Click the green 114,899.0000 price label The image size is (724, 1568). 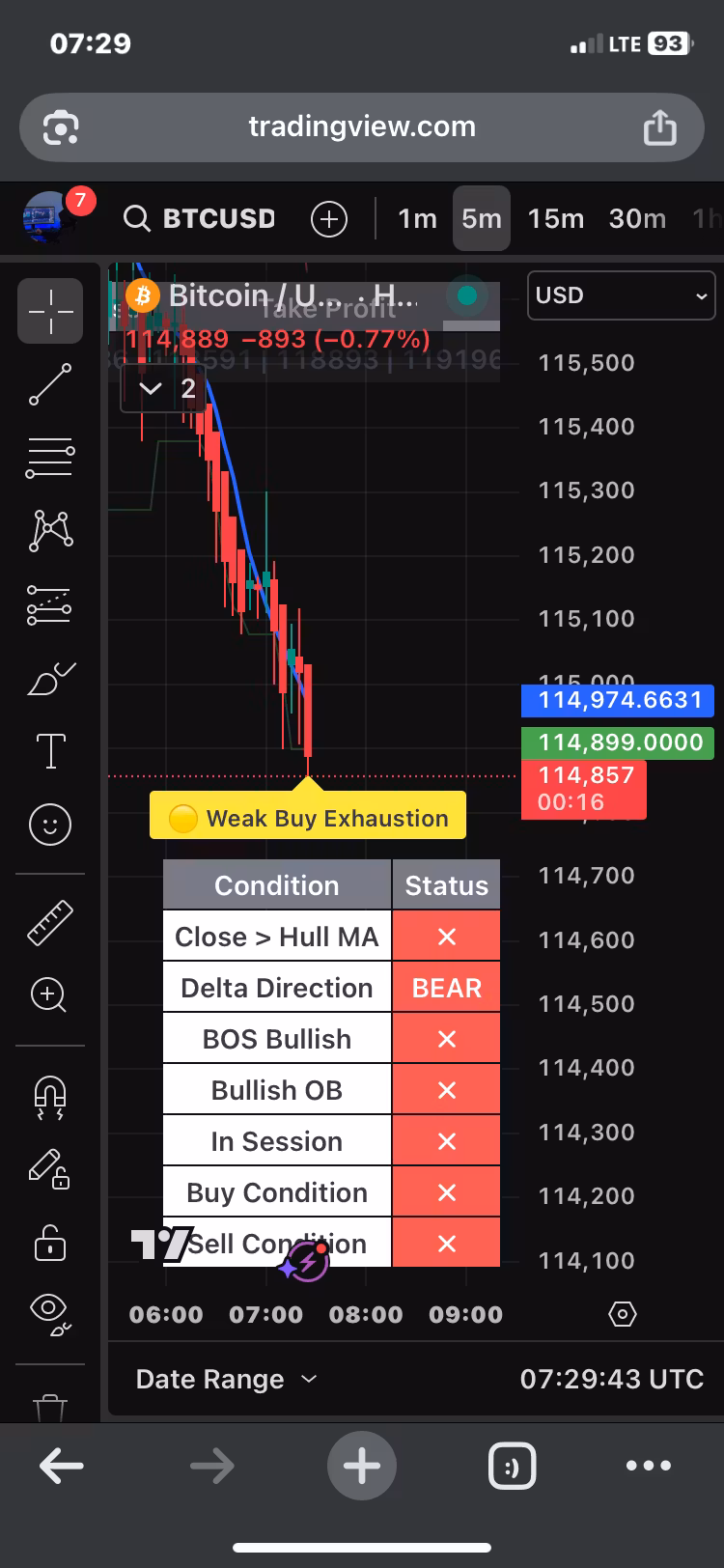(618, 742)
